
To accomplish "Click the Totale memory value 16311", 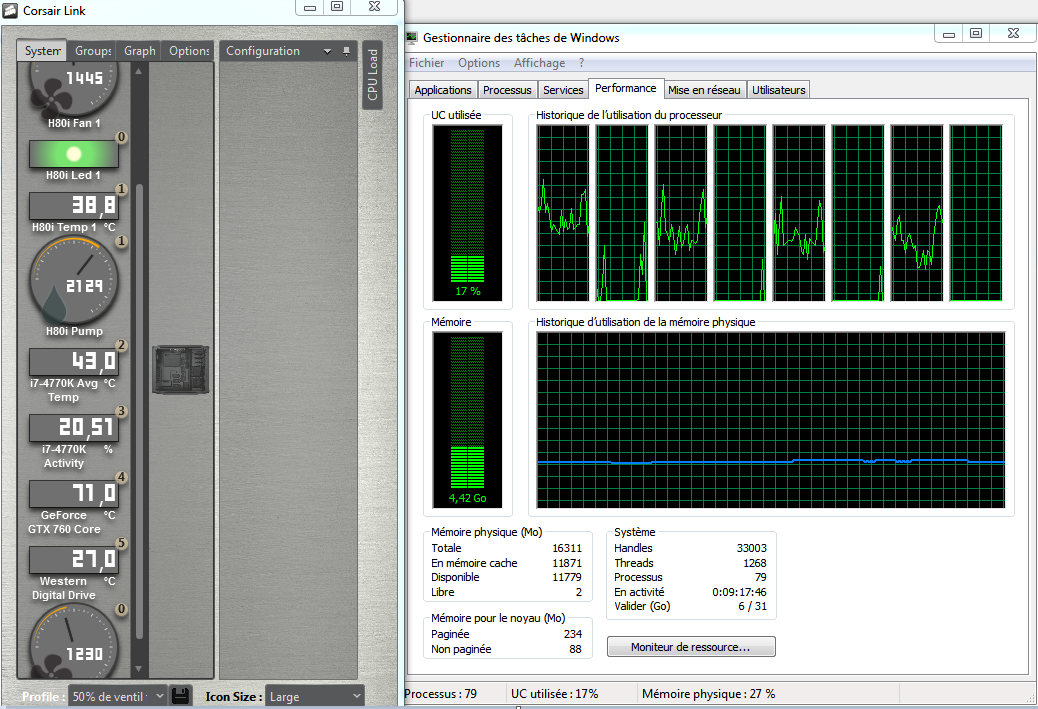I will point(567,548).
